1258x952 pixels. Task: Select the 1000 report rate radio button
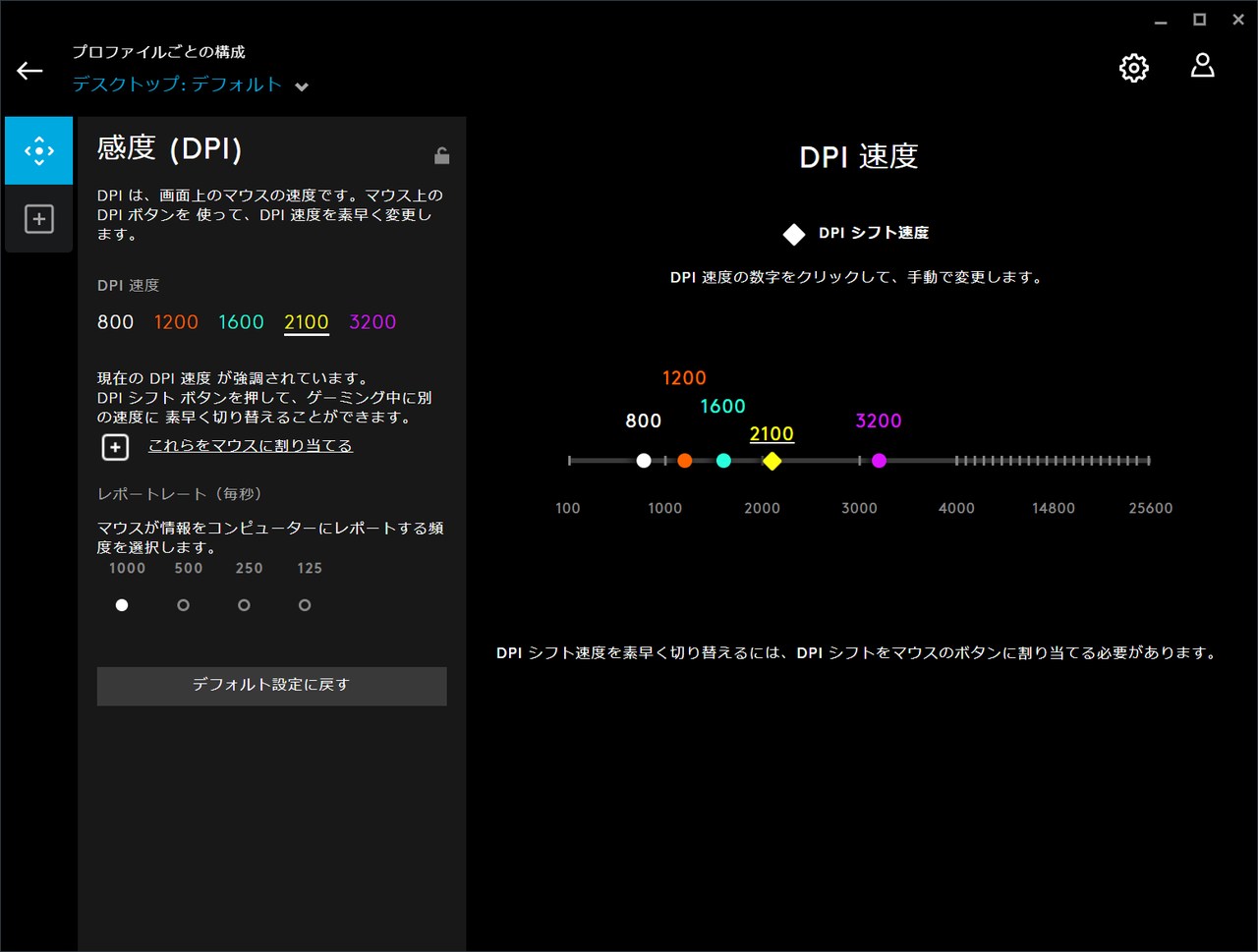(x=122, y=605)
